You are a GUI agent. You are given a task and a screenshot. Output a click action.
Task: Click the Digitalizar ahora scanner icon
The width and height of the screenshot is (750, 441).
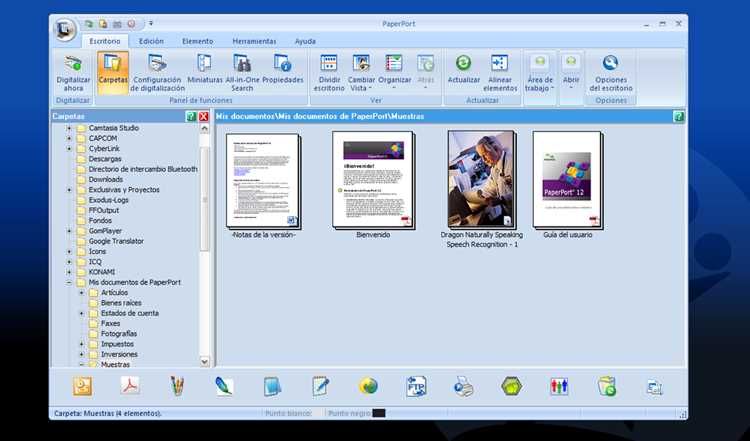(x=73, y=64)
